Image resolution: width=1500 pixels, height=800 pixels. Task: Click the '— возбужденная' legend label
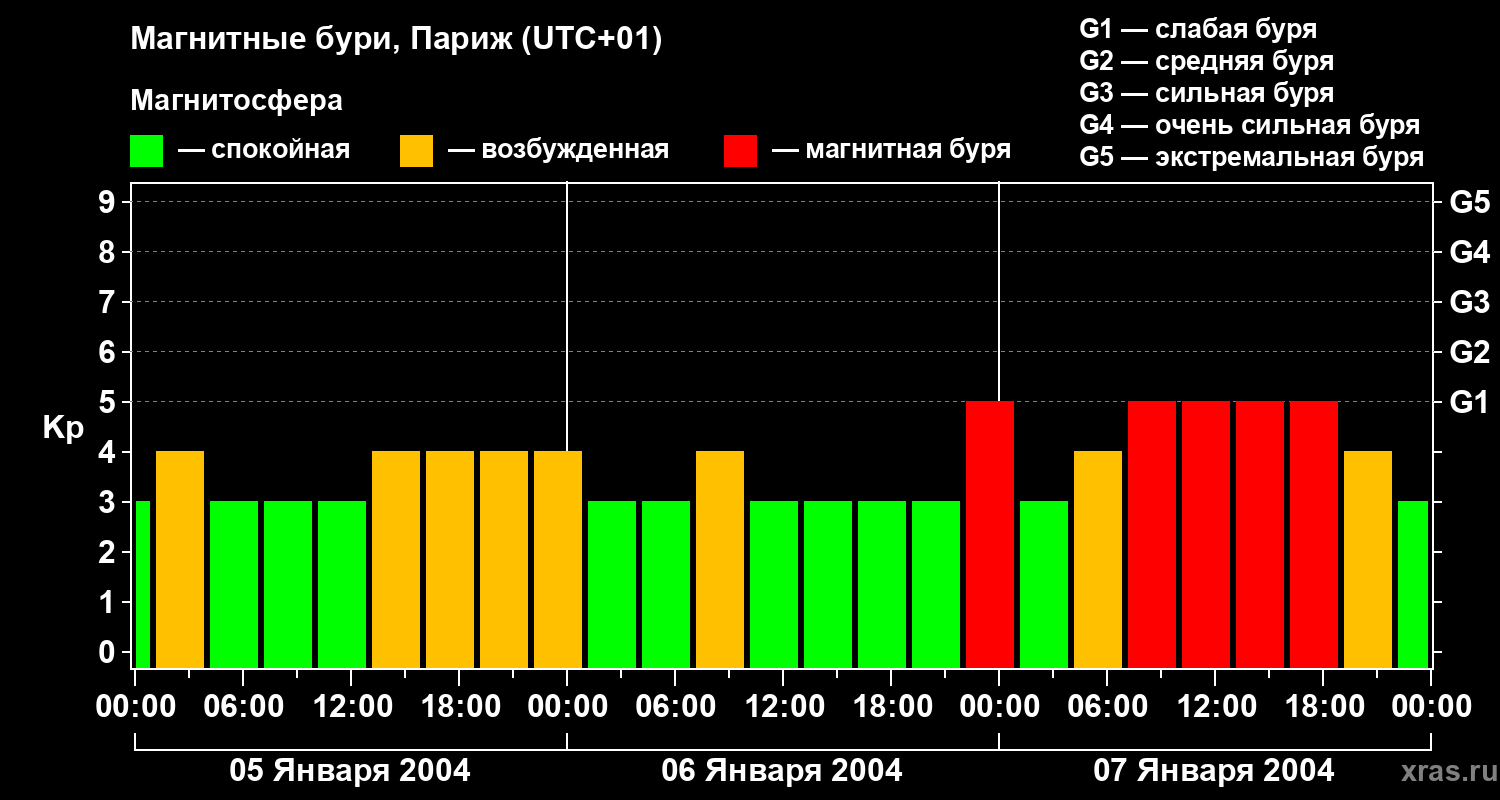[x=558, y=151]
